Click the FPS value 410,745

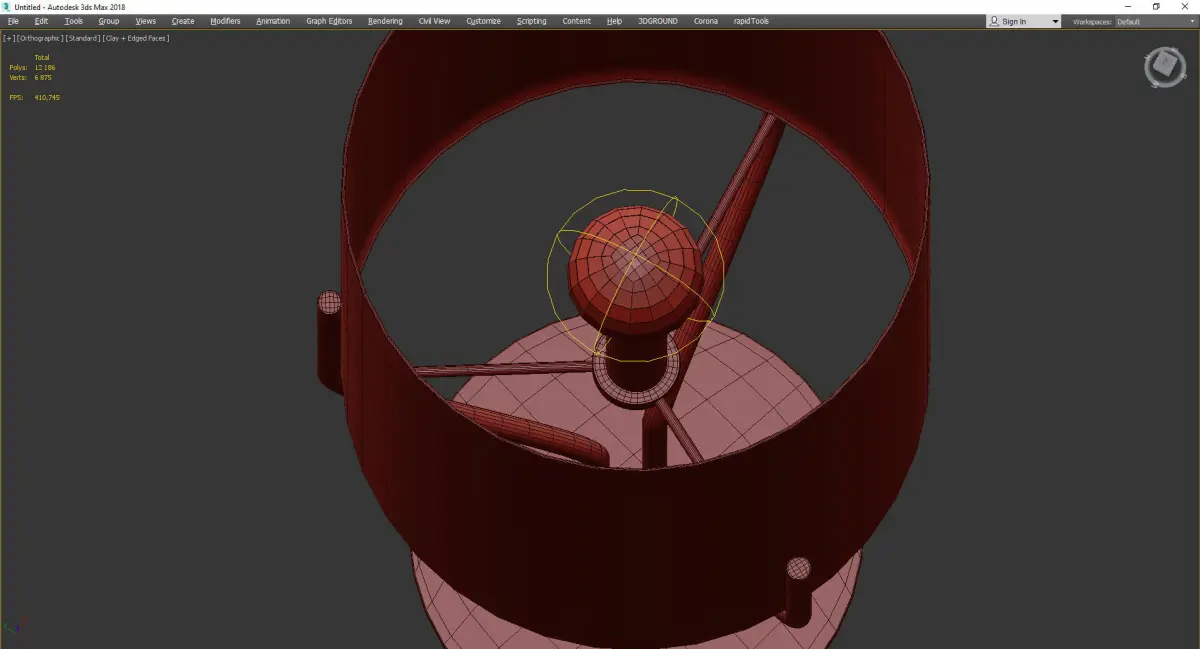coord(47,97)
